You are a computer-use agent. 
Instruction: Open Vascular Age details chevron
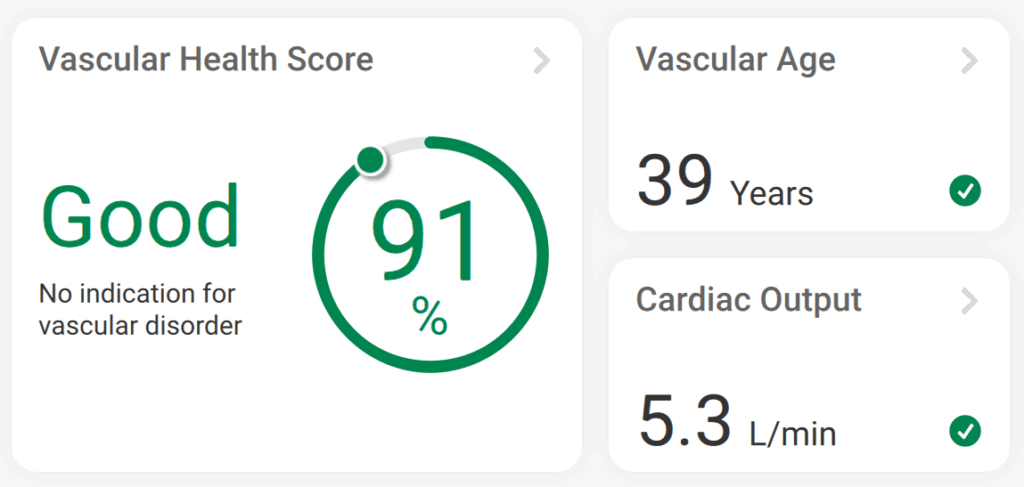[968, 61]
